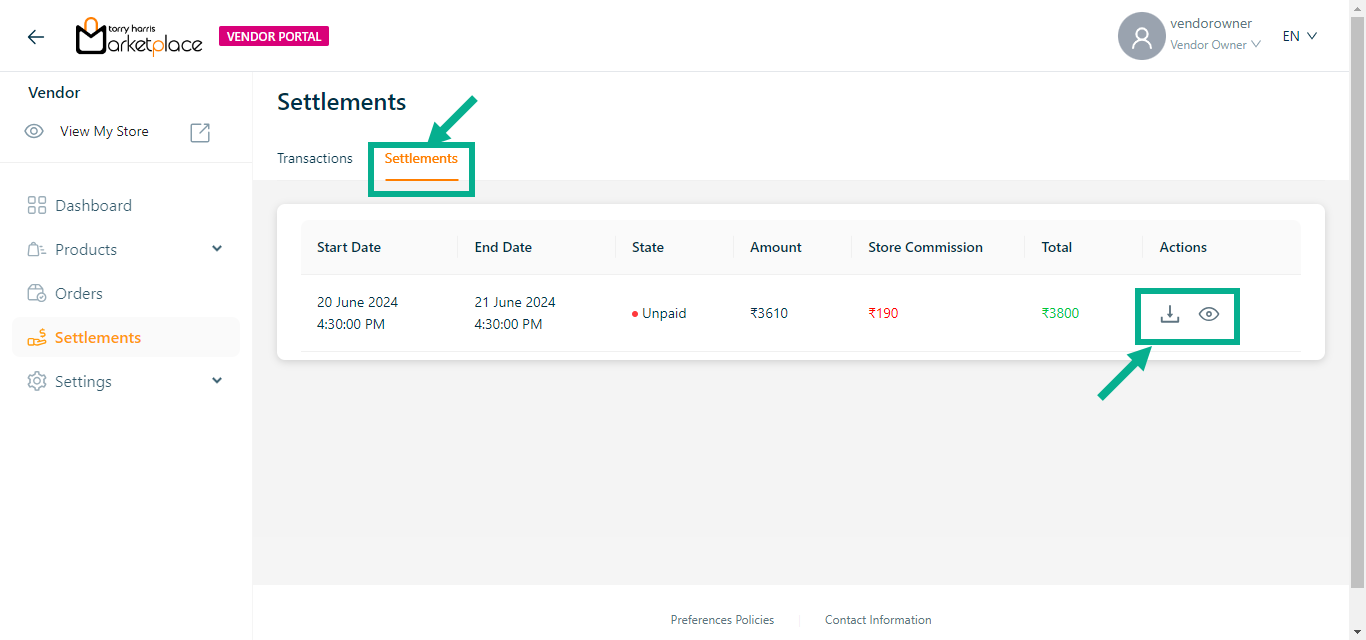Expand the Products menu chevron
This screenshot has width=1366, height=640.
[x=217, y=249]
